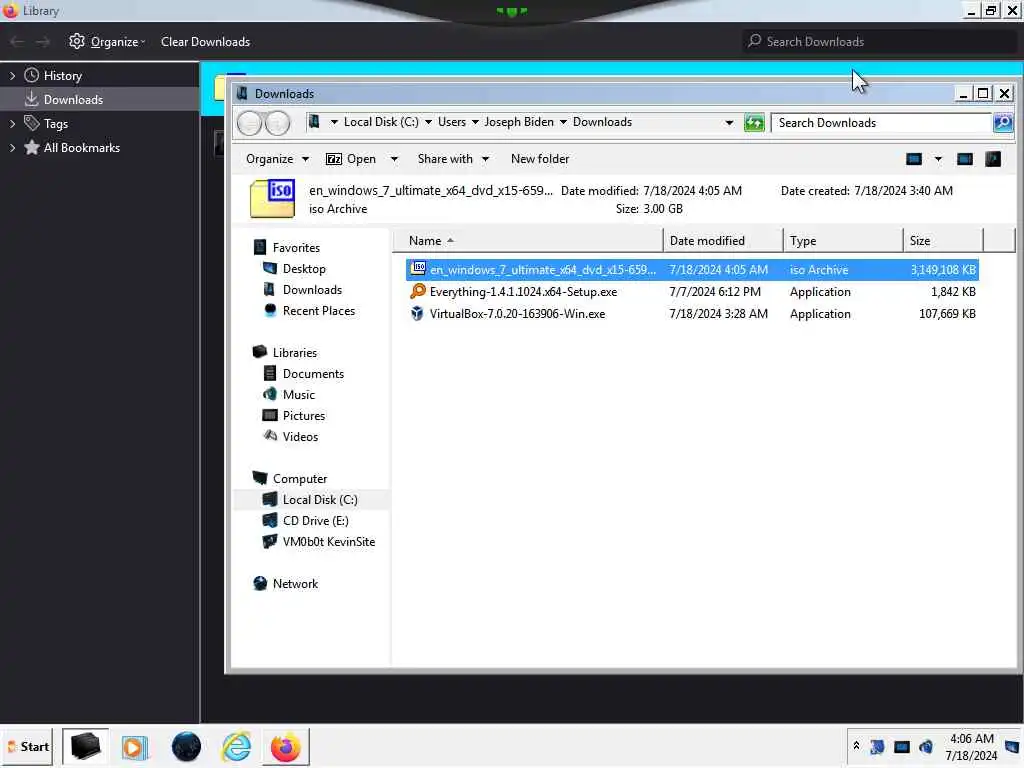Image resolution: width=1024 pixels, height=768 pixels.
Task: Open the Videos library
Action: (x=300, y=436)
